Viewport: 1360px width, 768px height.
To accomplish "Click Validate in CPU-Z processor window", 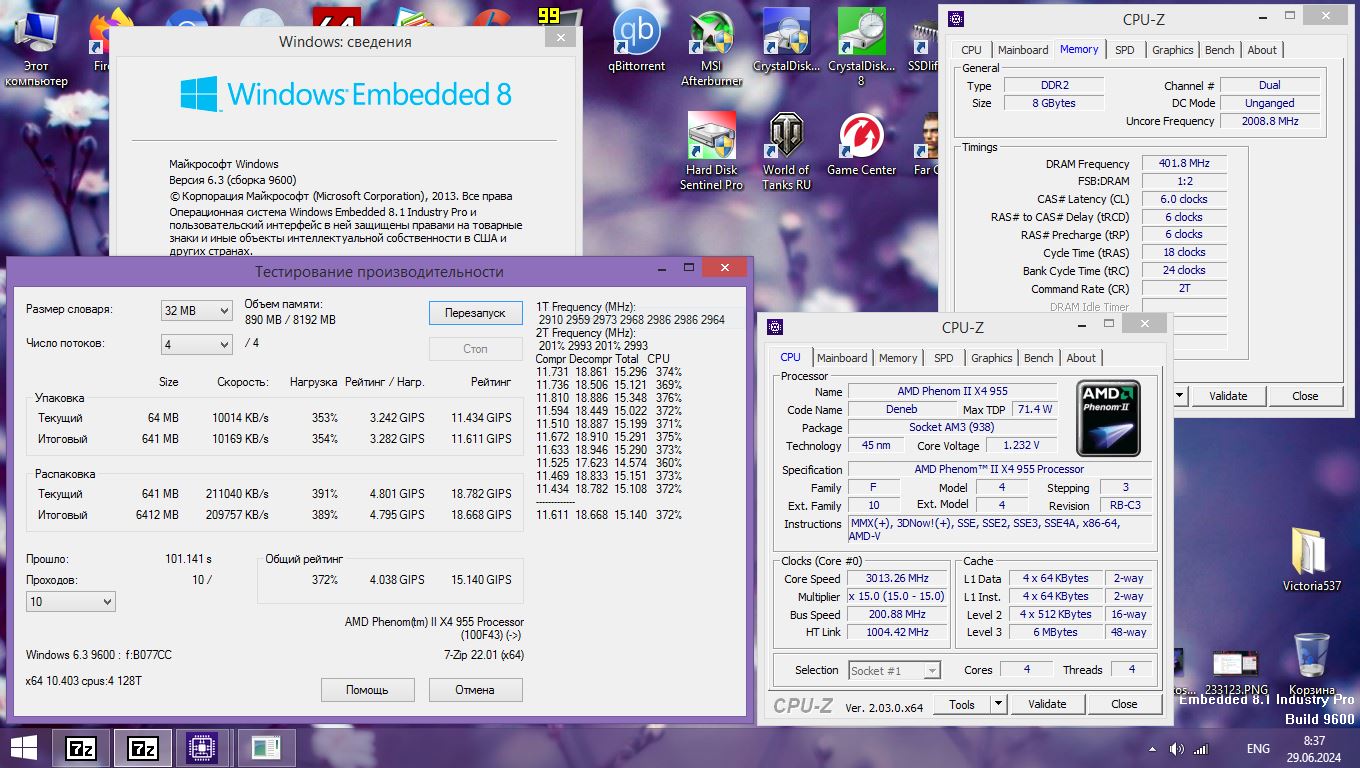I will tap(1047, 704).
